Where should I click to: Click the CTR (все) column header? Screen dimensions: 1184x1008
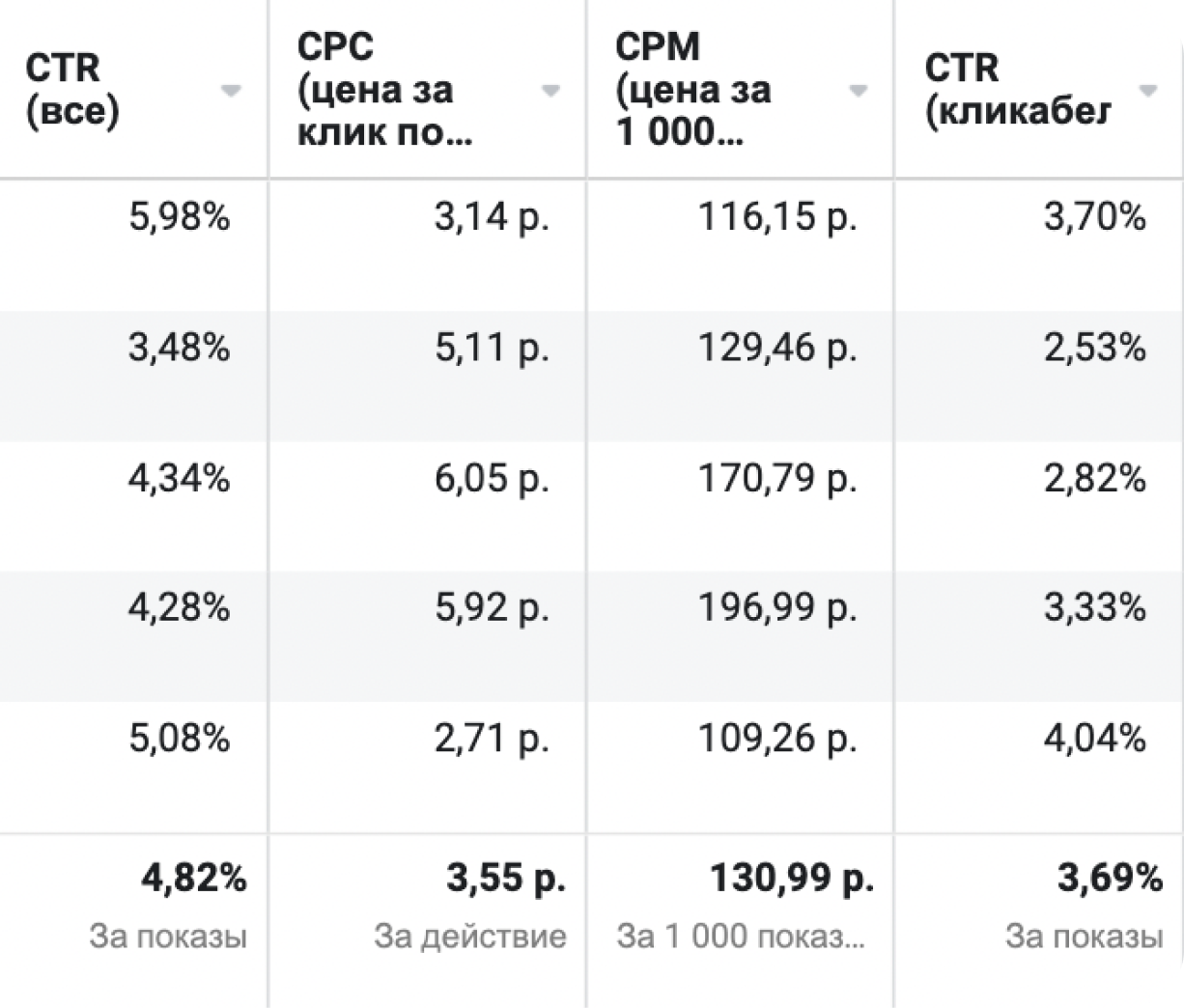pos(74,90)
